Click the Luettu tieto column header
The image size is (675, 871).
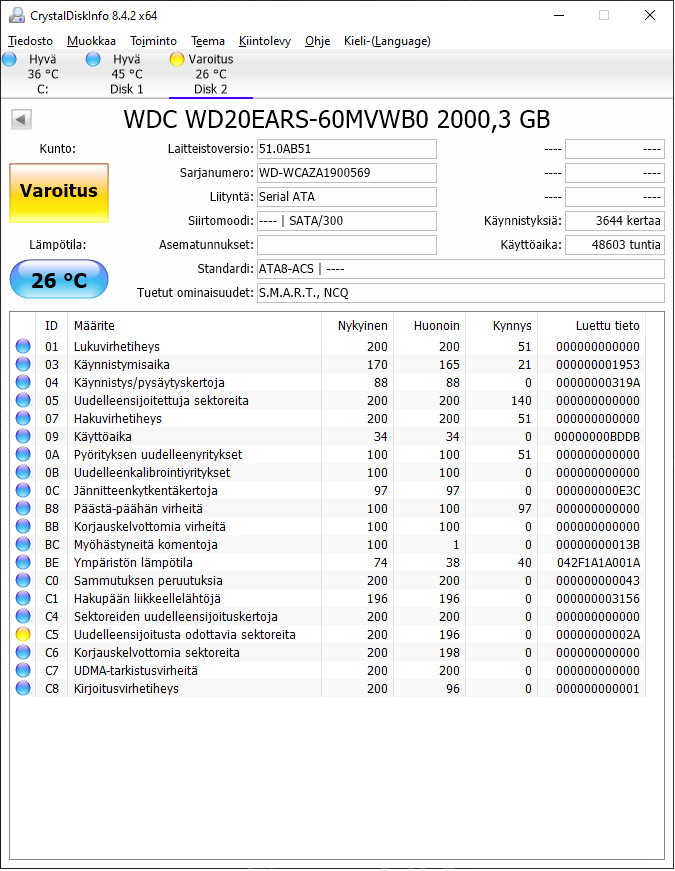(x=592, y=326)
